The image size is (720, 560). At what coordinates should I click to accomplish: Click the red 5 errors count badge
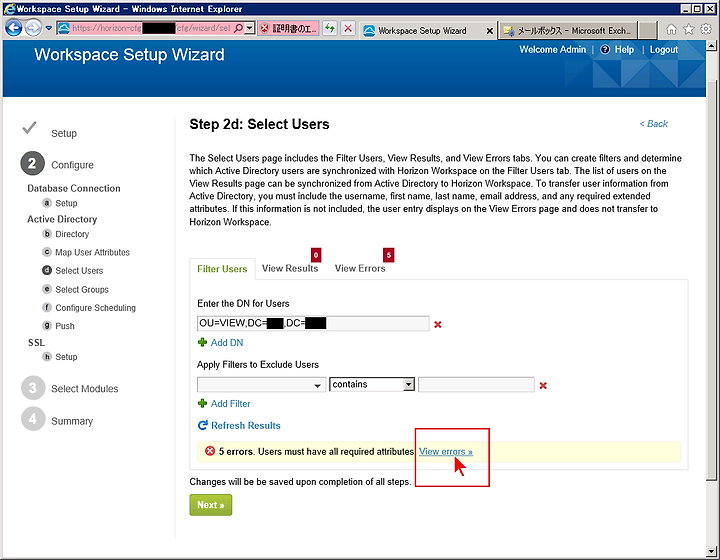(x=388, y=255)
